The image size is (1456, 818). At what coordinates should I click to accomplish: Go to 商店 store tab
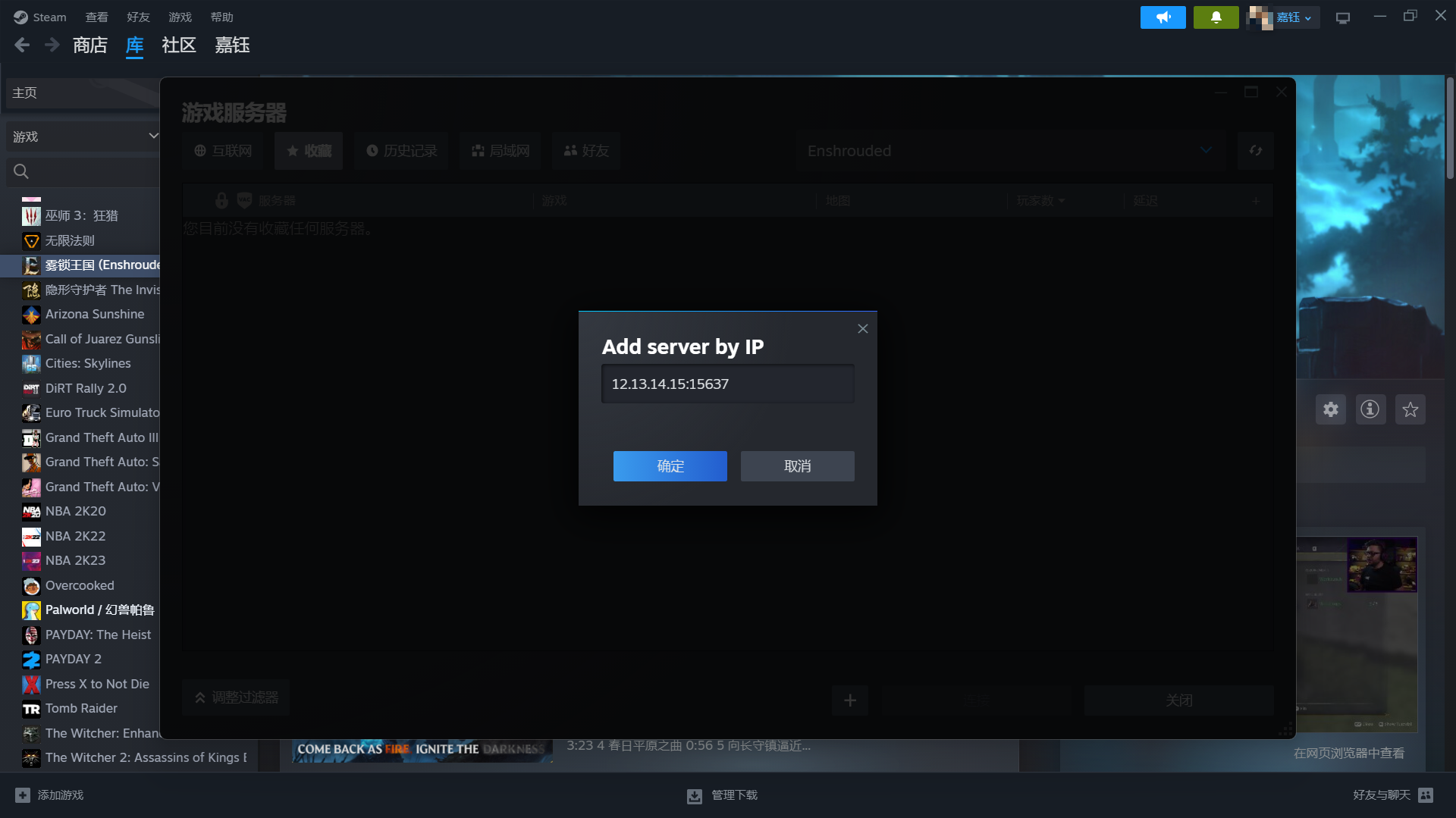coord(90,45)
